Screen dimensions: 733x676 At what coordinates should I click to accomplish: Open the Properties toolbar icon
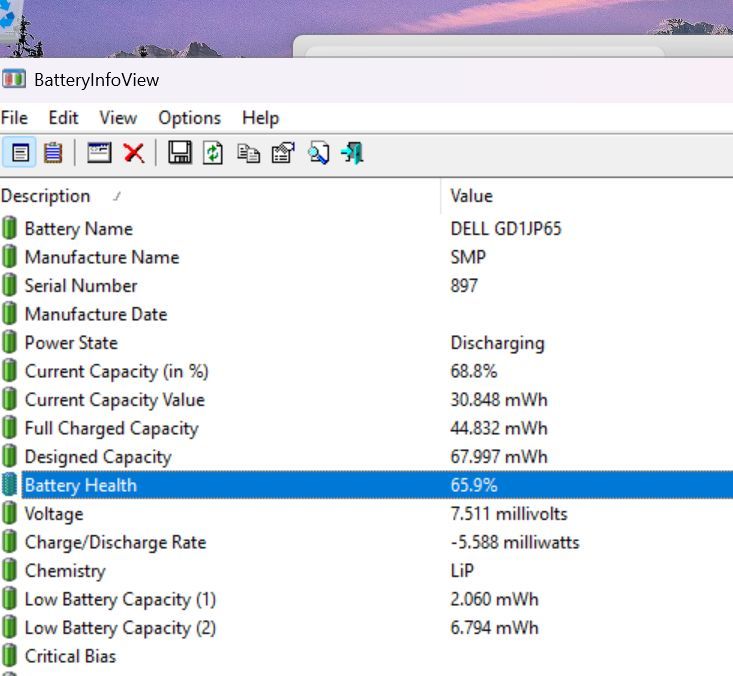[283, 153]
